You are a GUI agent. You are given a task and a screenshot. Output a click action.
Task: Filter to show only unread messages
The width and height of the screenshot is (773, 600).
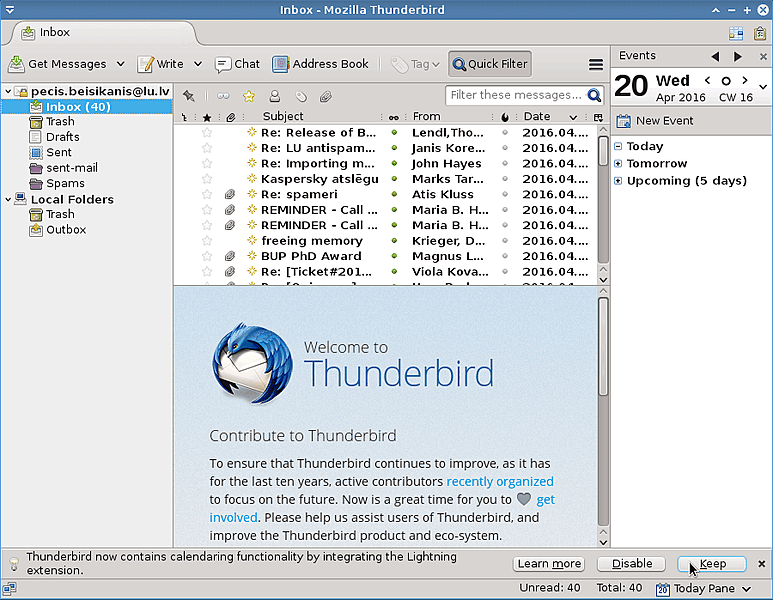point(223,96)
